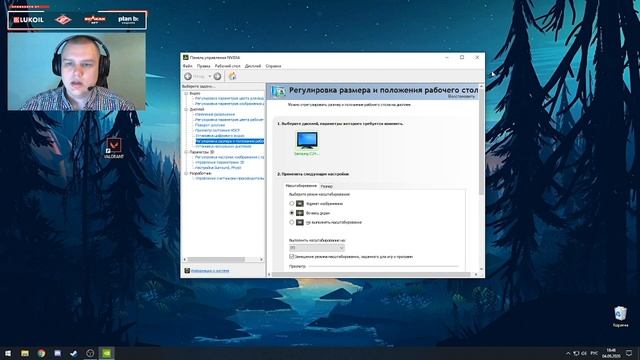640x360 pixels.
Task: Open the Справка menu
Action: pos(273,66)
